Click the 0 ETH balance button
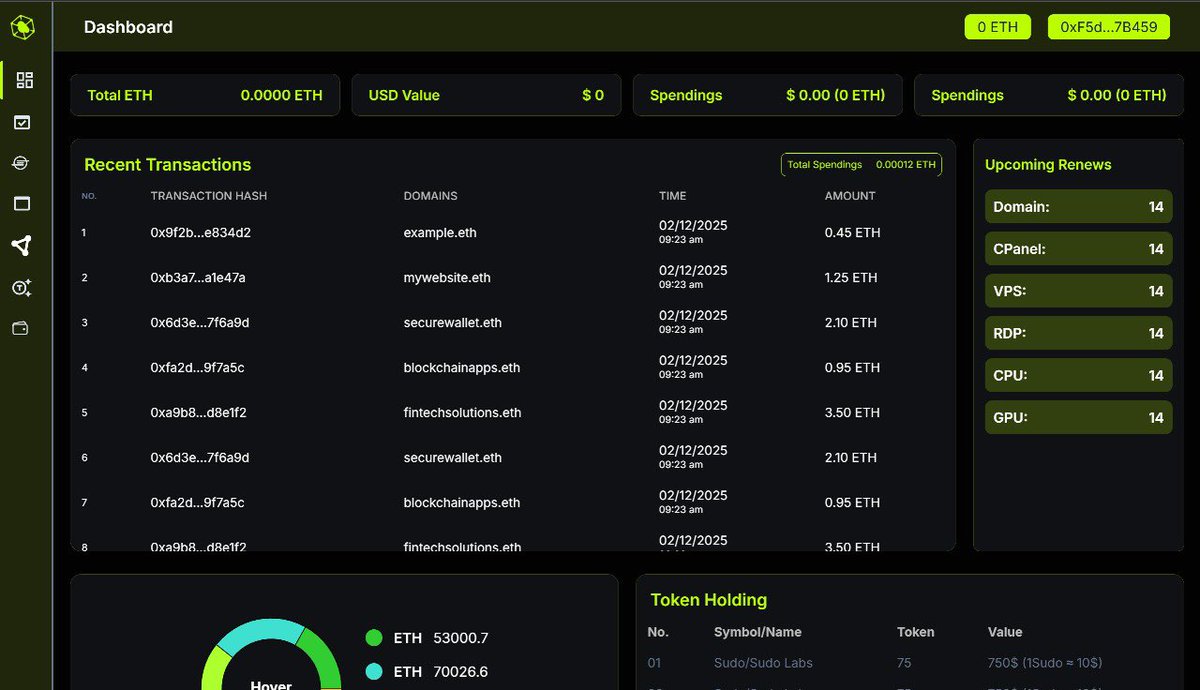This screenshot has width=1200, height=690. pyautogui.click(x=997, y=27)
